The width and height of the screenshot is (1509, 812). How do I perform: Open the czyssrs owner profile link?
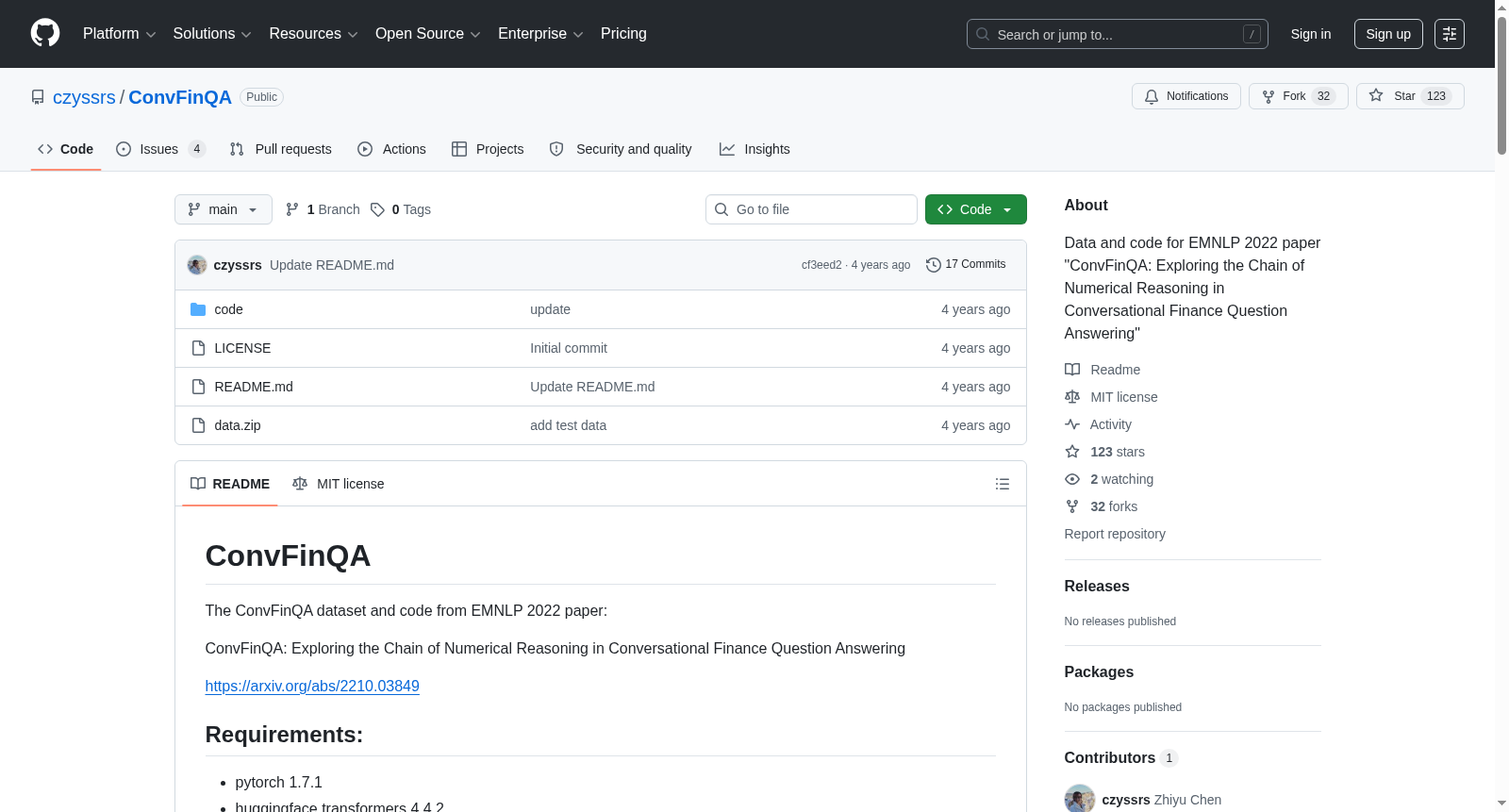point(84,97)
